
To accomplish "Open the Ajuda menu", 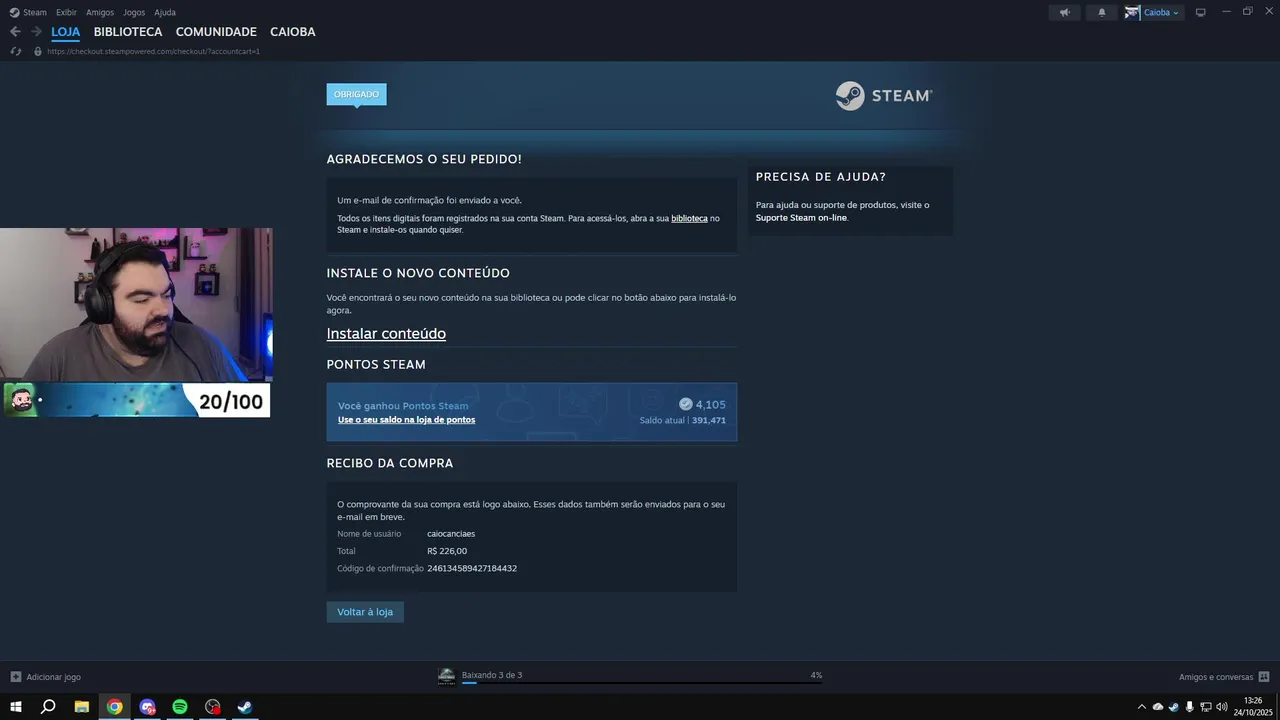I will click(165, 12).
